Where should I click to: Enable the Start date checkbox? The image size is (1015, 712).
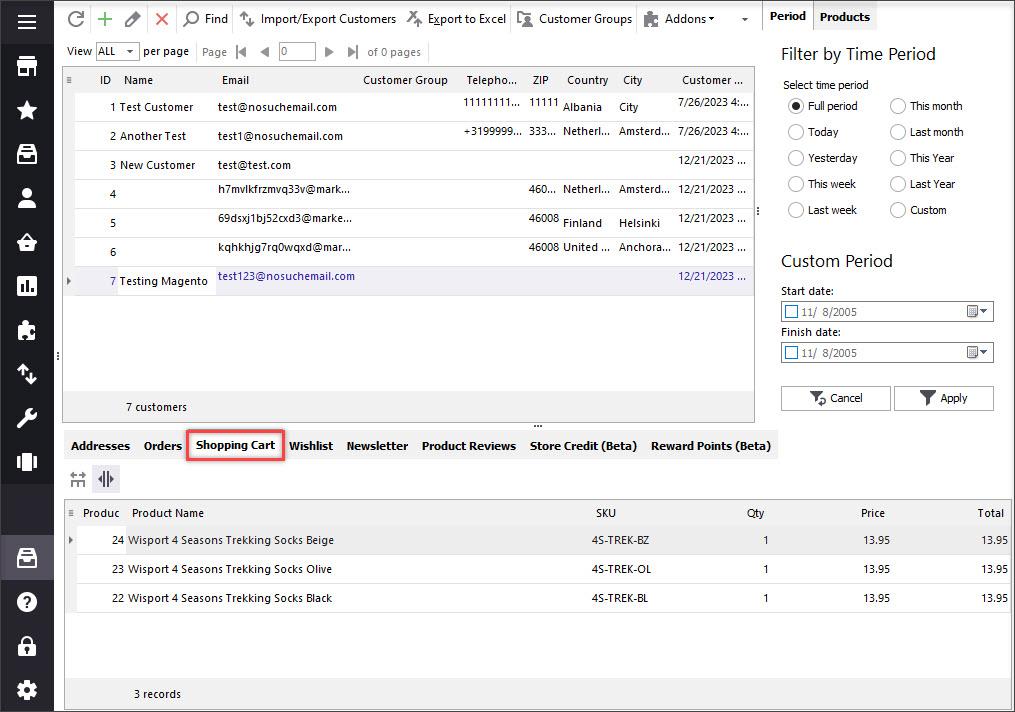tap(791, 312)
